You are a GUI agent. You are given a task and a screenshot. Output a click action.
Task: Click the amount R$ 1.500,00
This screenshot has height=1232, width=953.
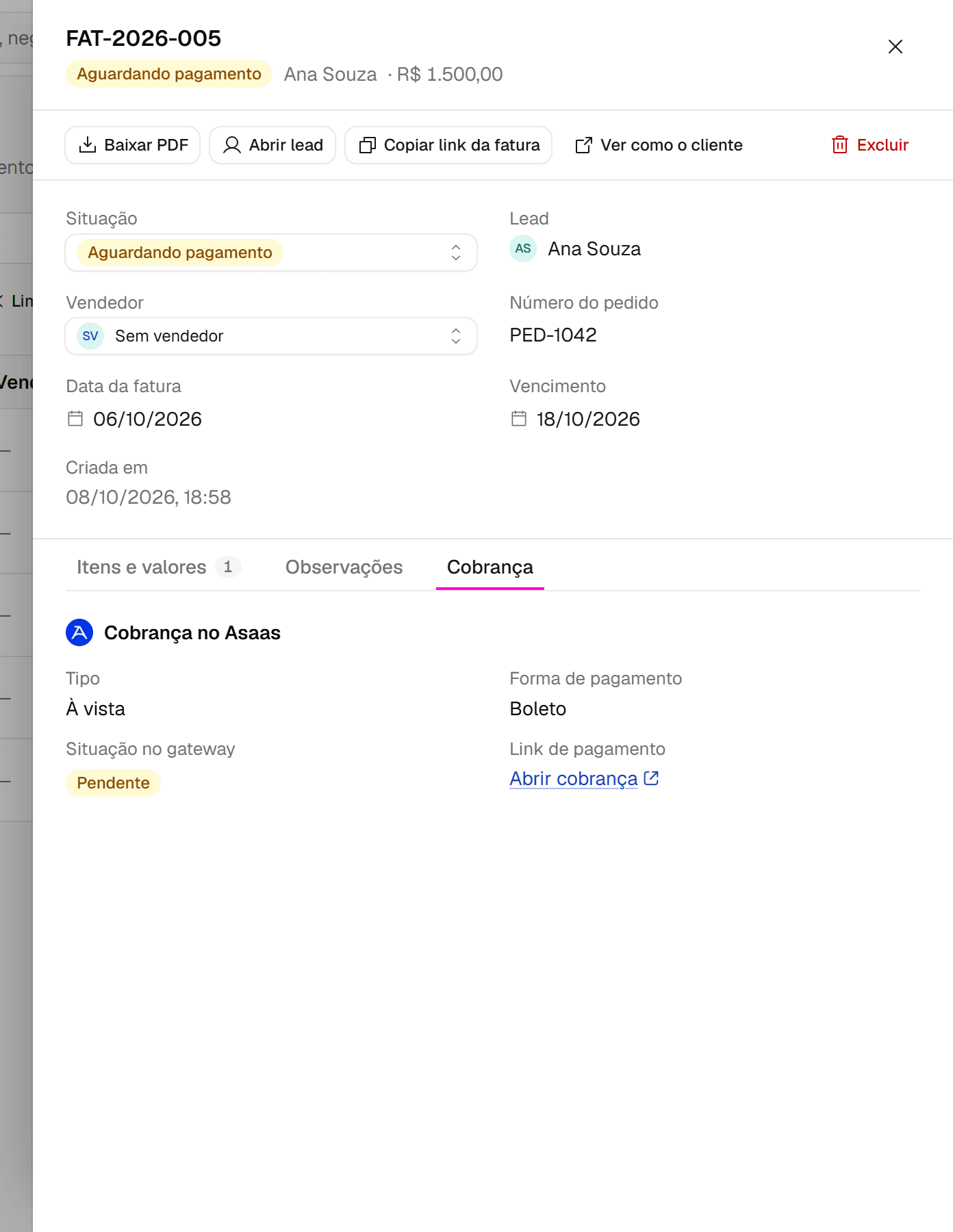pyautogui.click(x=450, y=74)
